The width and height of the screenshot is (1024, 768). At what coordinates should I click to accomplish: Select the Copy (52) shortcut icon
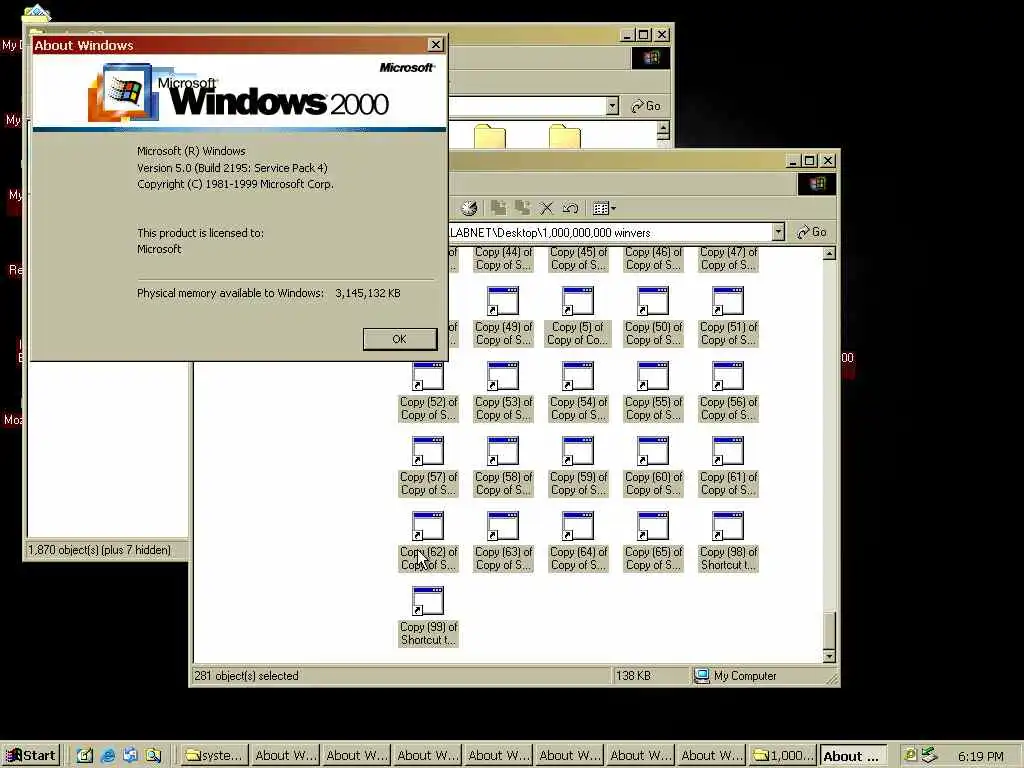click(x=428, y=376)
